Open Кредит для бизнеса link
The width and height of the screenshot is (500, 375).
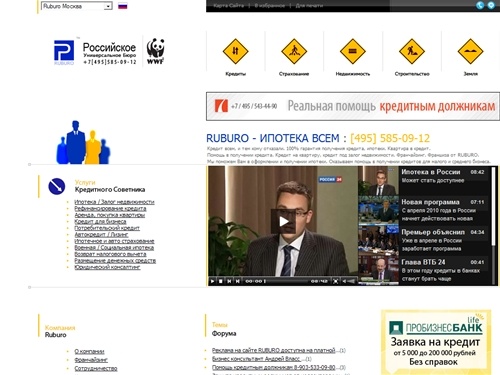point(100,221)
